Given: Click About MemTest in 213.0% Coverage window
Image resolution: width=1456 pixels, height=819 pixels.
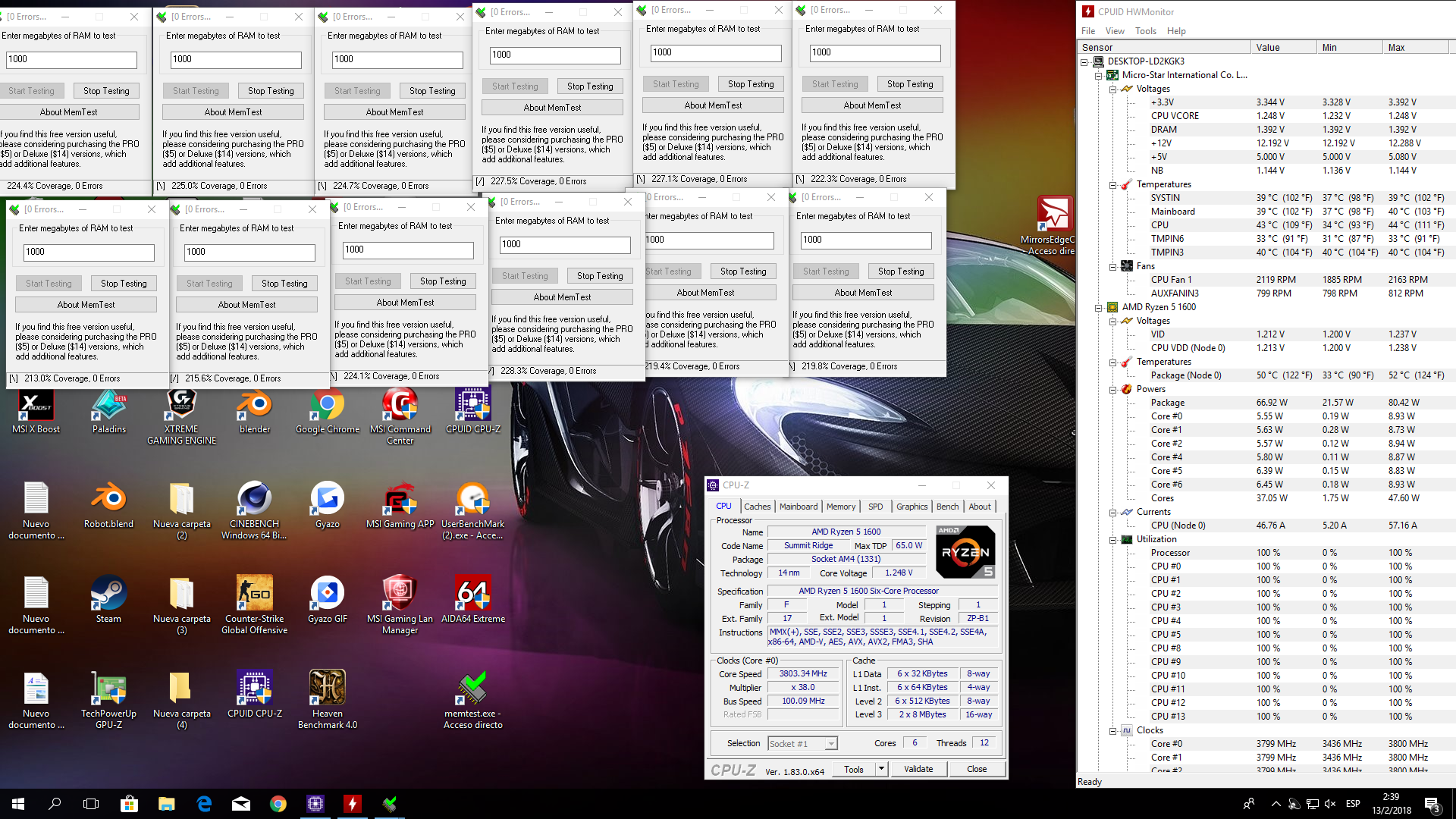Looking at the screenshot, I should point(86,305).
